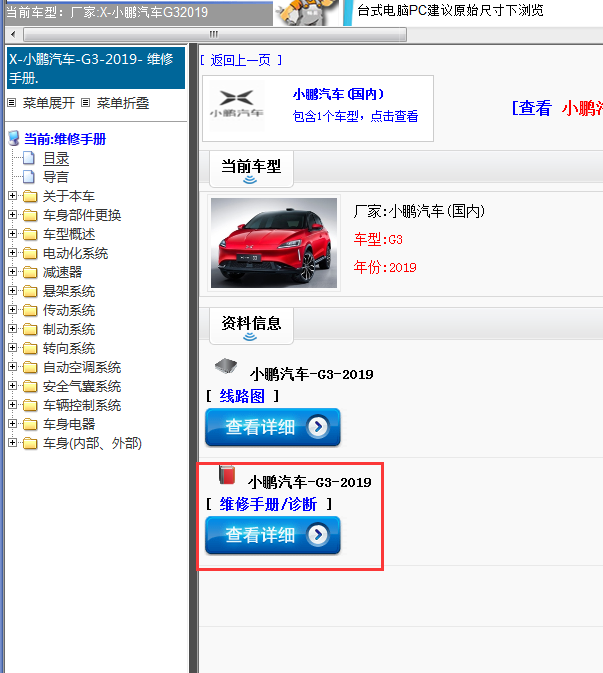Click the 车身部件更换 folder icon

coord(30,215)
